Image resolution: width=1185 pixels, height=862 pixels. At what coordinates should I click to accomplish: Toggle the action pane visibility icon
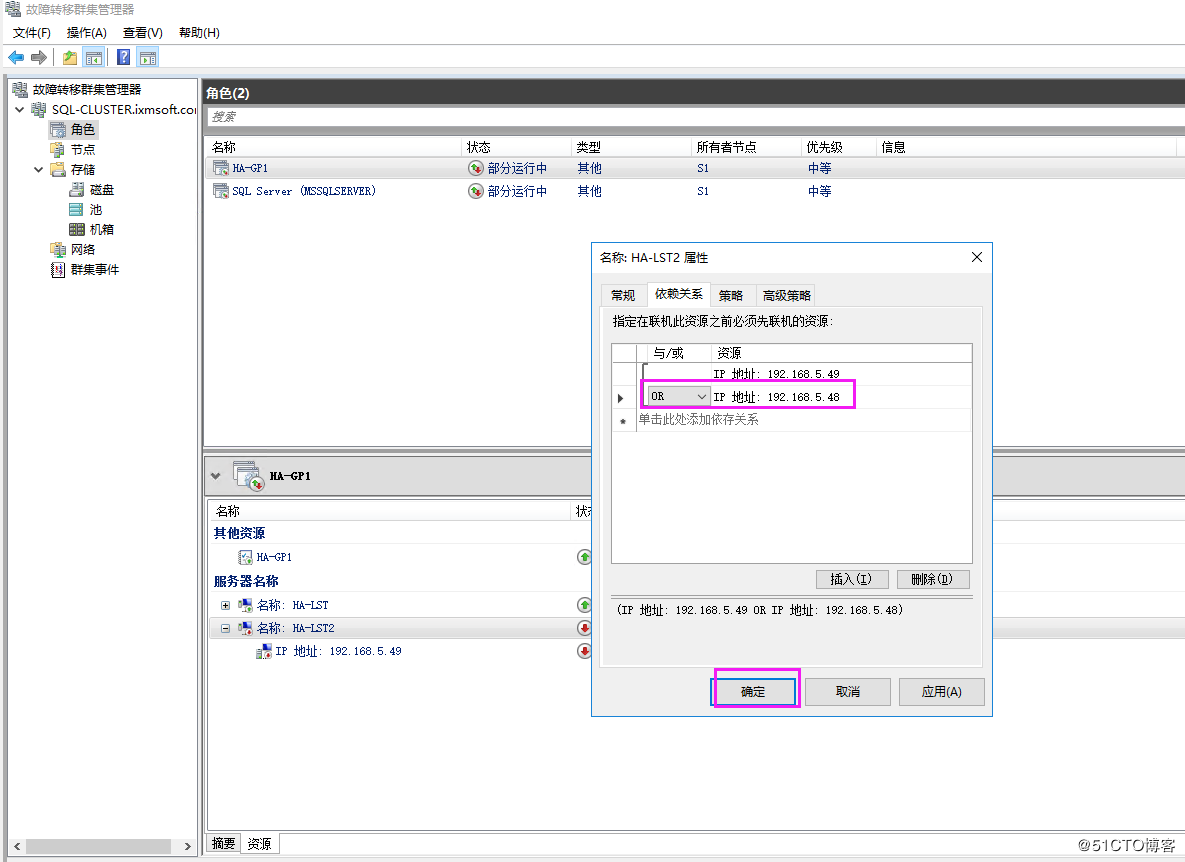pos(148,57)
